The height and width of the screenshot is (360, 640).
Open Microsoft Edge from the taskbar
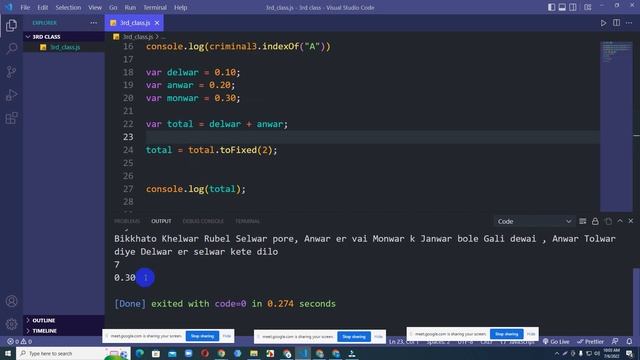(x=140, y=353)
